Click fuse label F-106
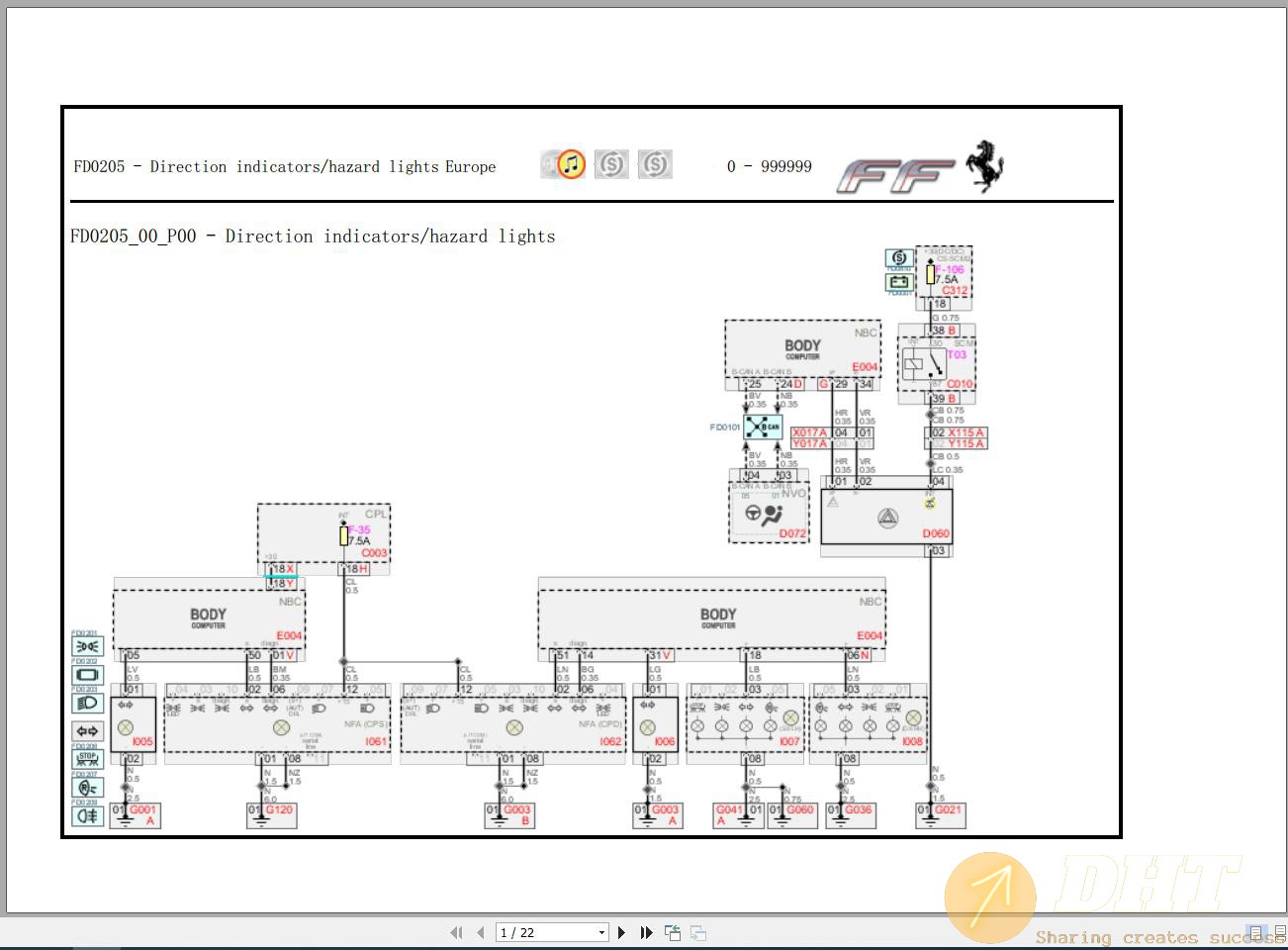Viewport: 1288px width, 950px height. point(950,269)
